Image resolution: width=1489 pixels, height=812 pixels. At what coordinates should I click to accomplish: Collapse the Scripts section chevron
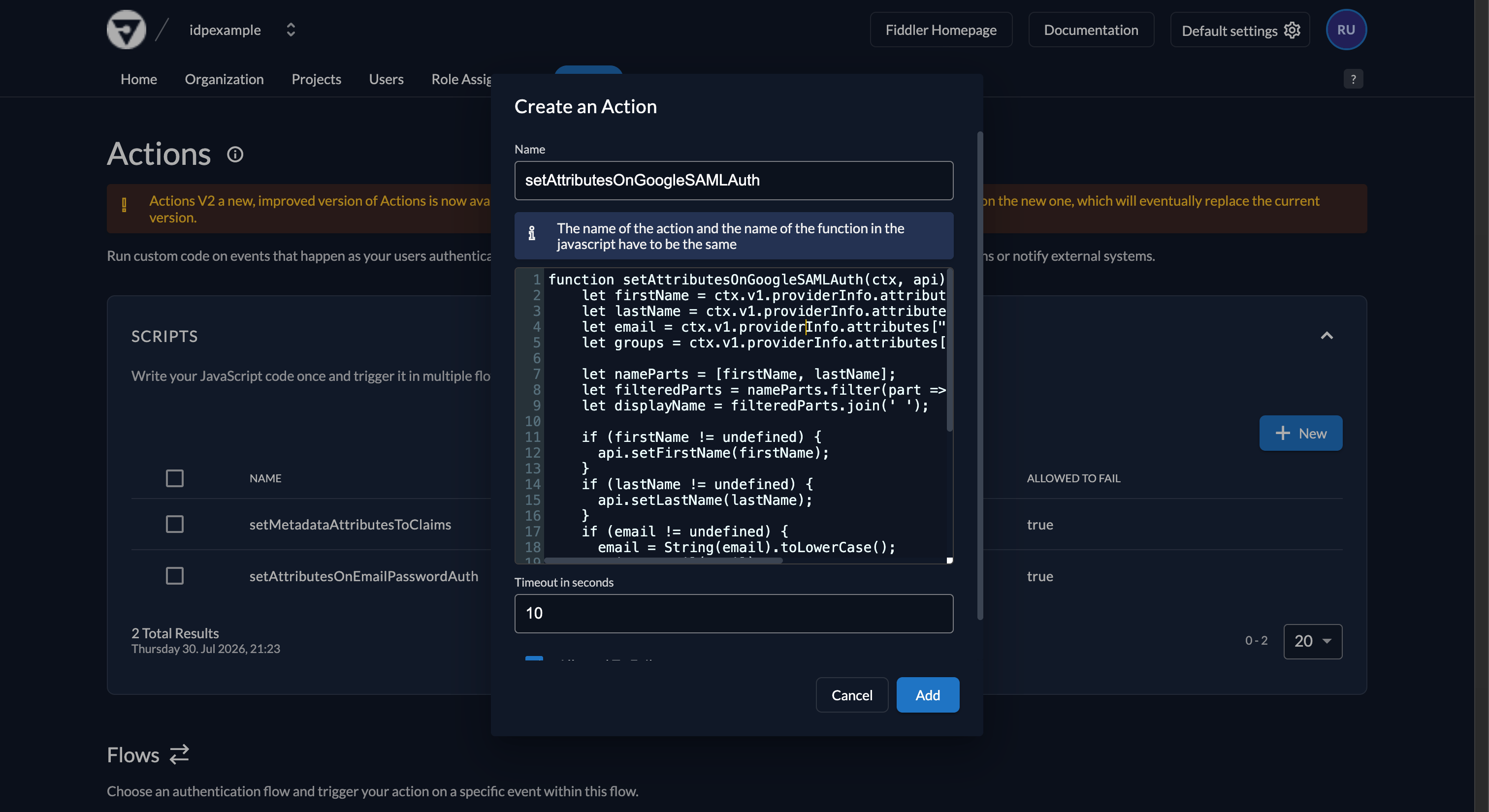click(1327, 336)
